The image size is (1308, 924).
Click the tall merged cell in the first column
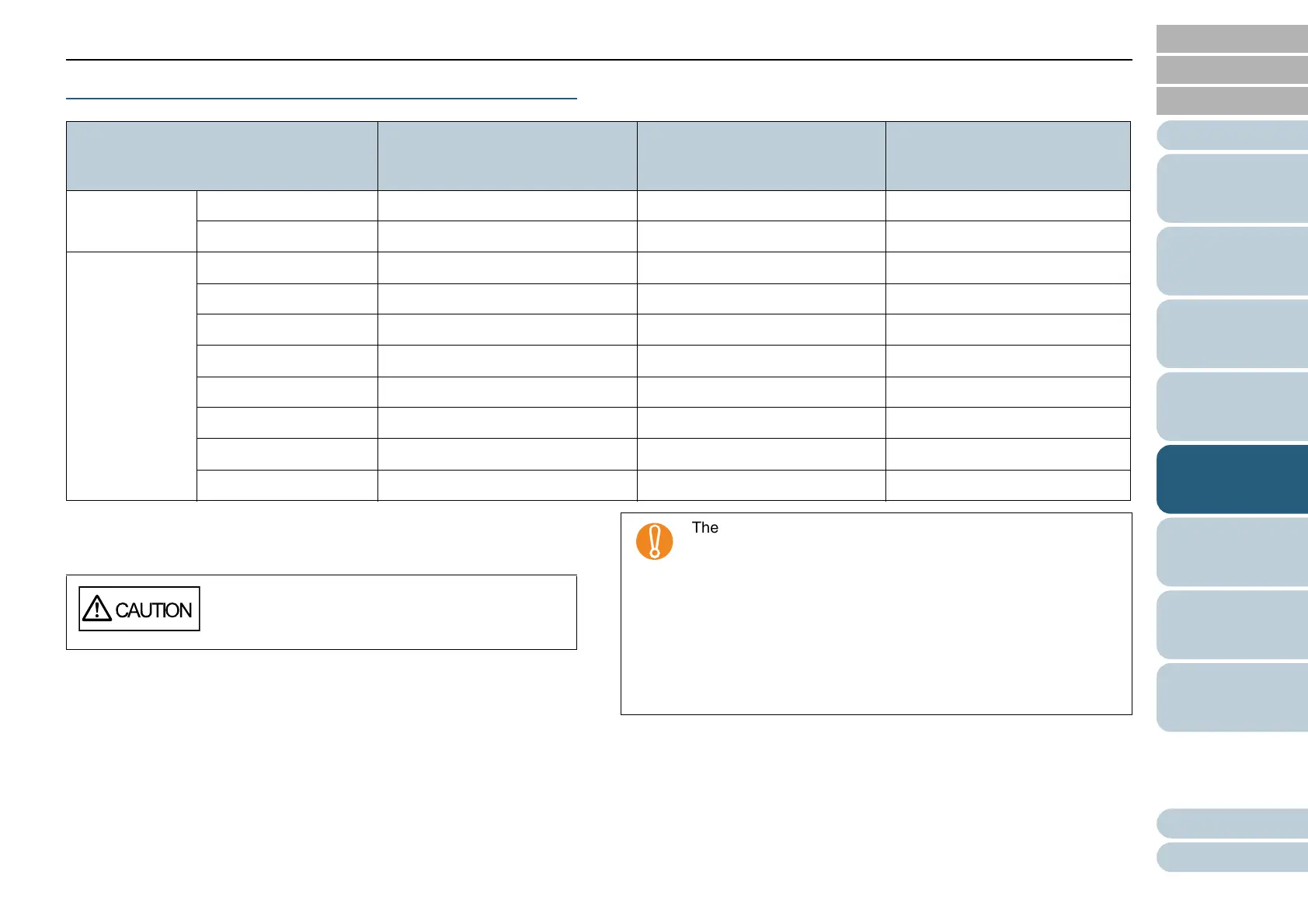[131, 377]
